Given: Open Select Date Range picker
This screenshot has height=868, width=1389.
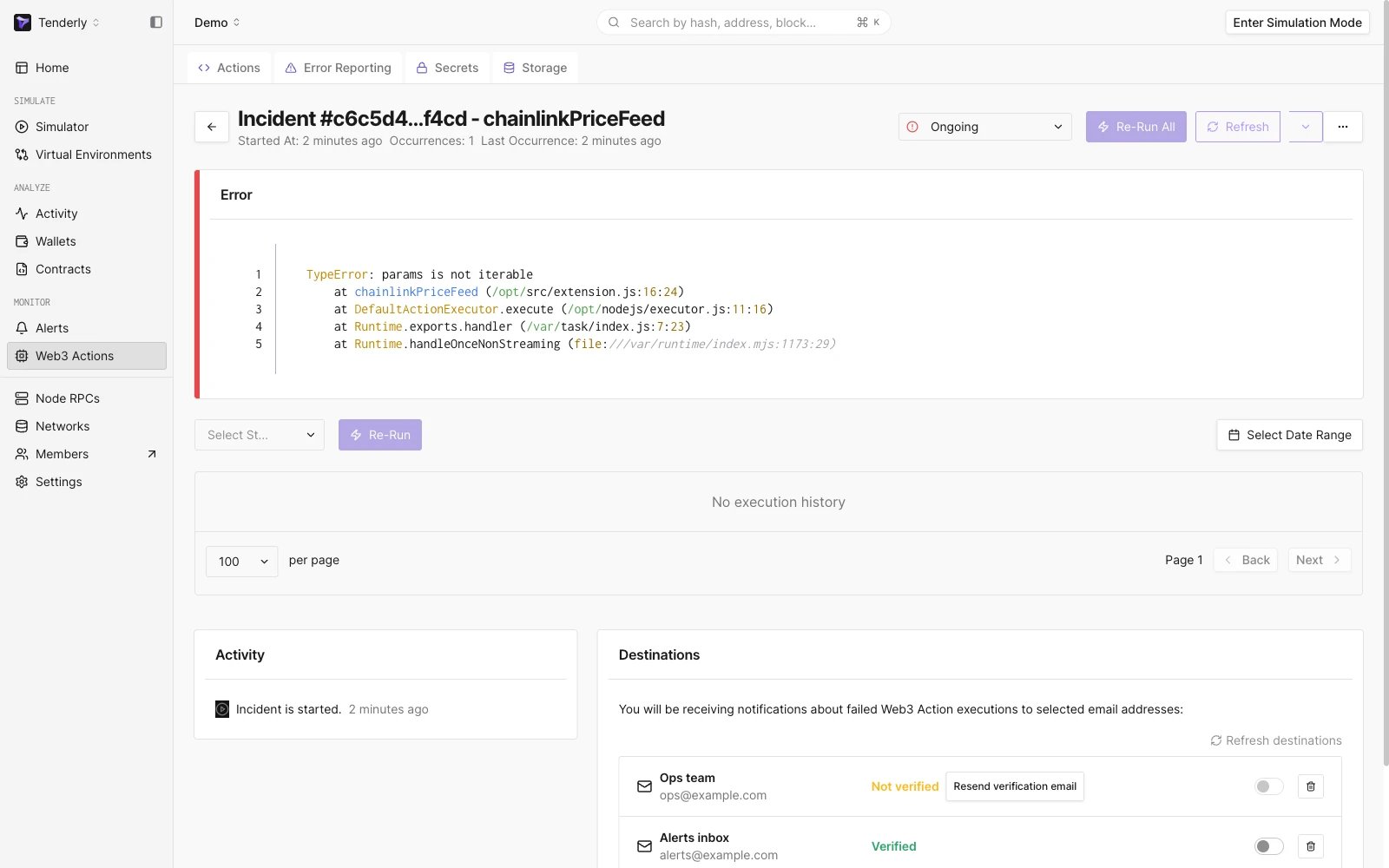Looking at the screenshot, I should point(1289,435).
